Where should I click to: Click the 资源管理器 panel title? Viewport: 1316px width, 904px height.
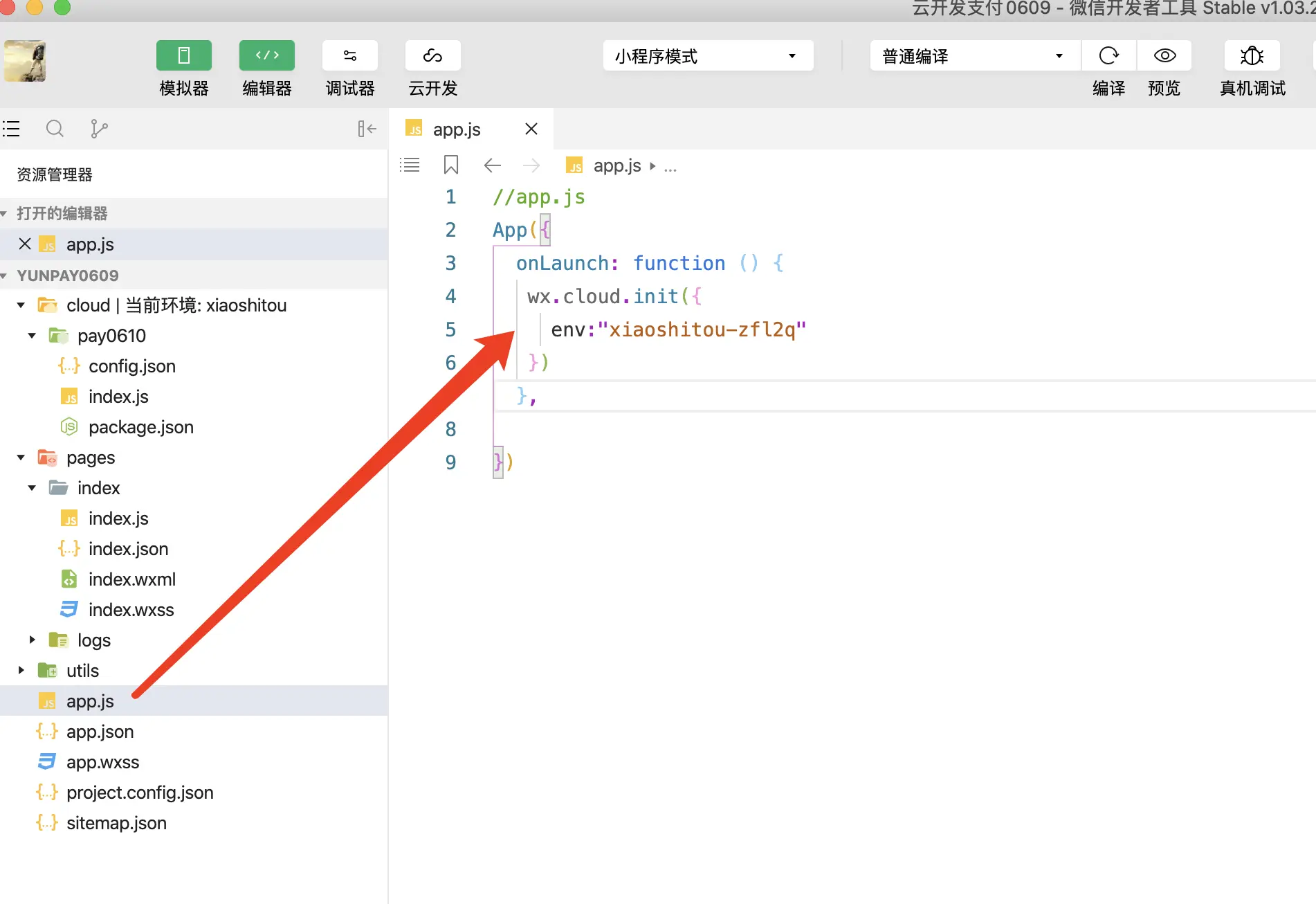tap(55, 175)
